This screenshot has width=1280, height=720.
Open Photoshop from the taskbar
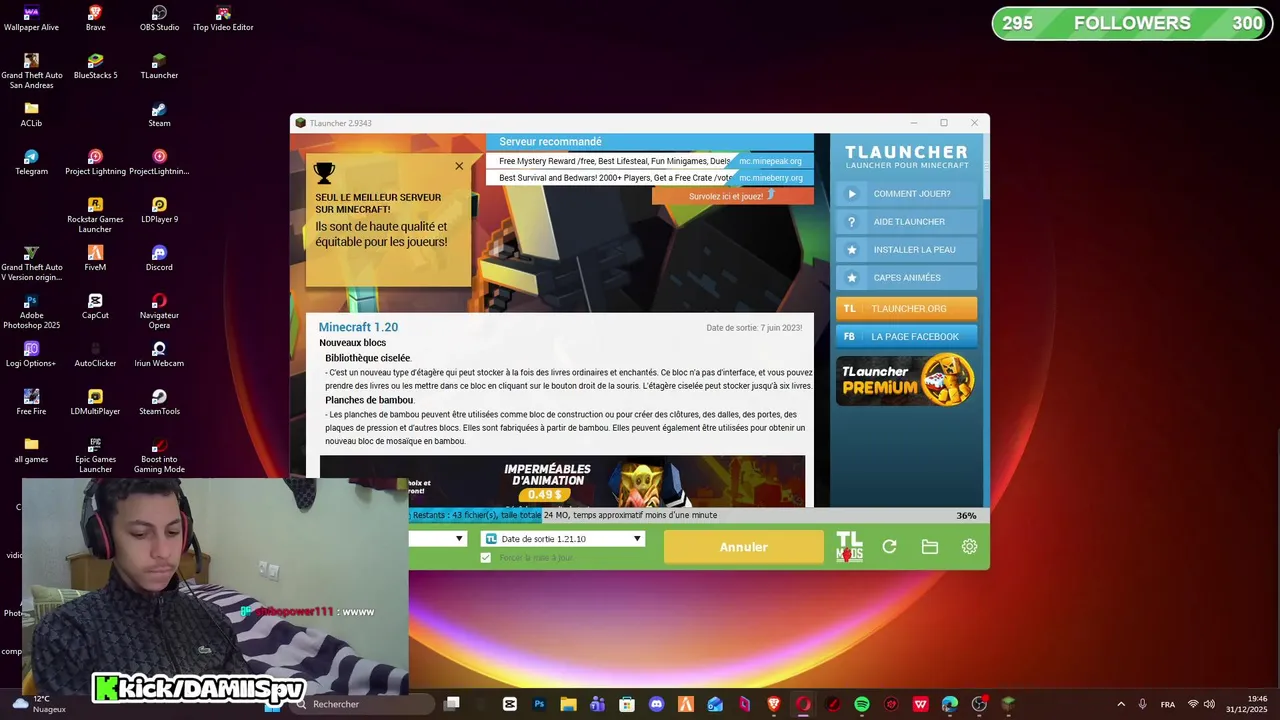click(x=539, y=704)
